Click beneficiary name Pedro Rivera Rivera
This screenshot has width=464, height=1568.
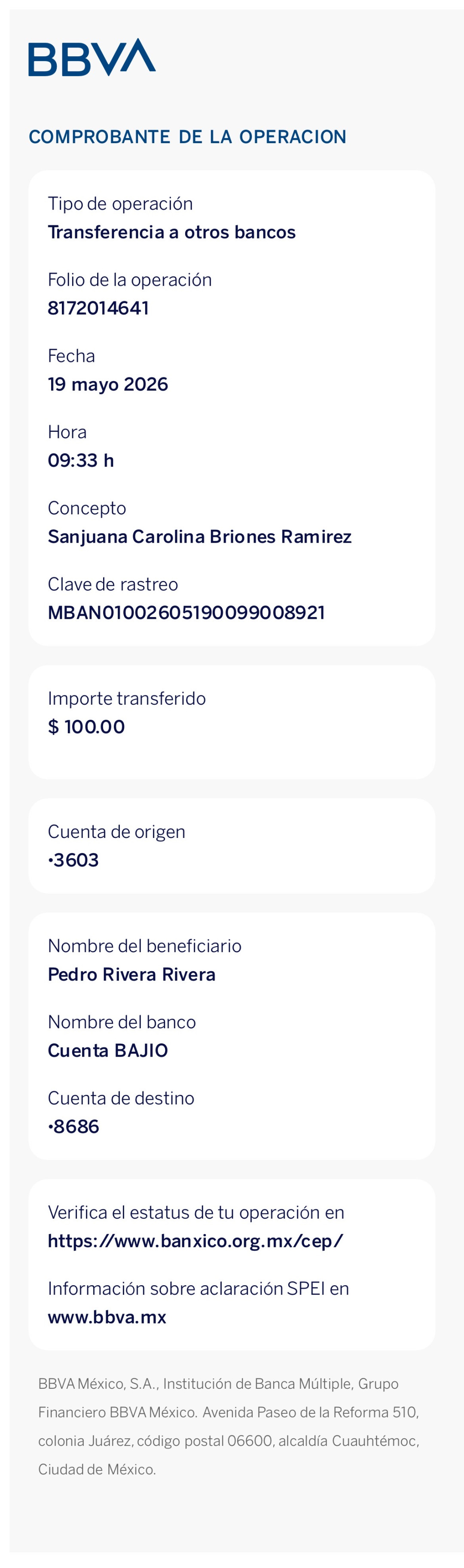[131, 975]
